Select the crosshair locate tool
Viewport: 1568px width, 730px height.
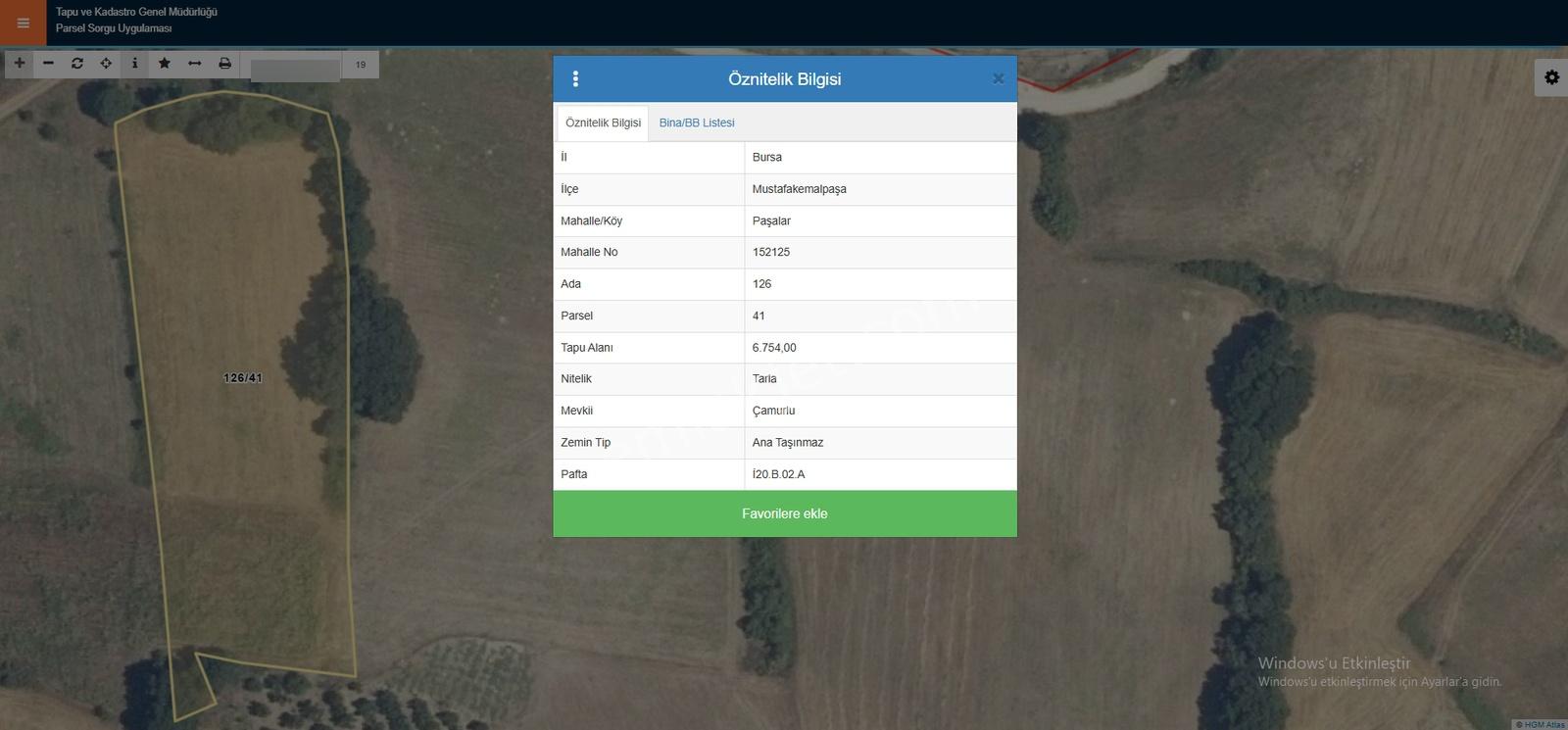coord(106,63)
